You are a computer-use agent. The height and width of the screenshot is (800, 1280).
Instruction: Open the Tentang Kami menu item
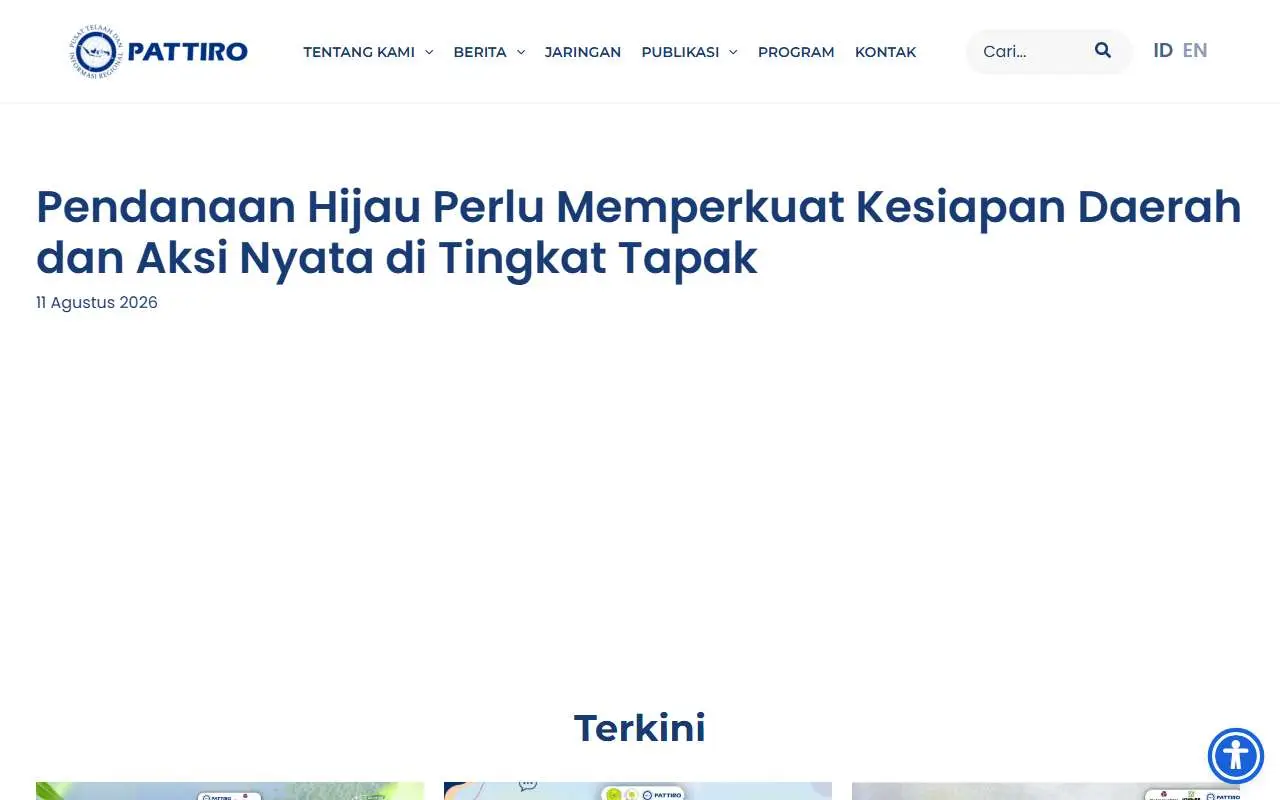[x=359, y=52]
